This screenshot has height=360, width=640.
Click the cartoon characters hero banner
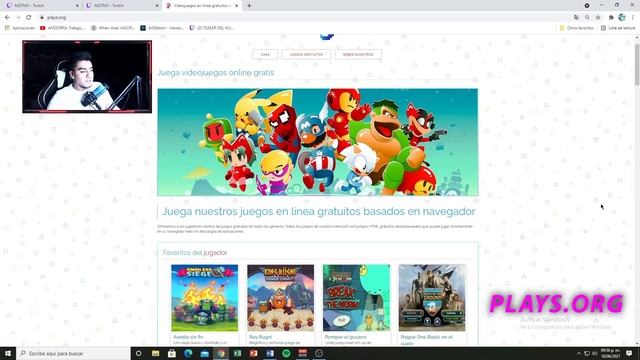click(318, 142)
